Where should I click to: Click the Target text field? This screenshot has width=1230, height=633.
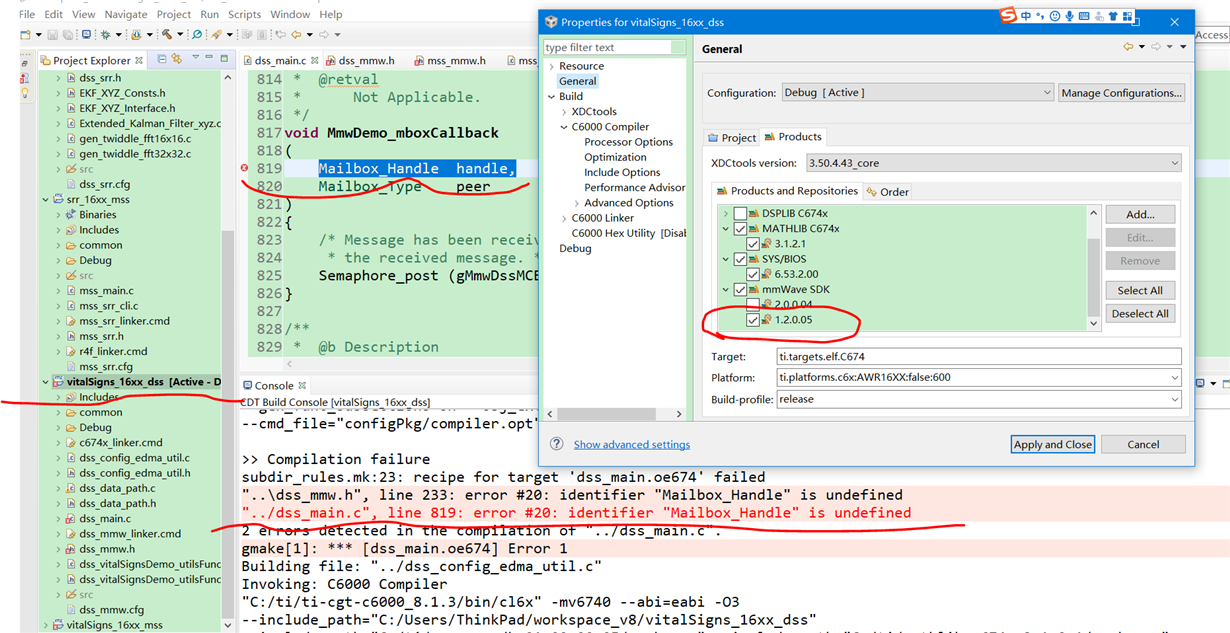(x=978, y=356)
